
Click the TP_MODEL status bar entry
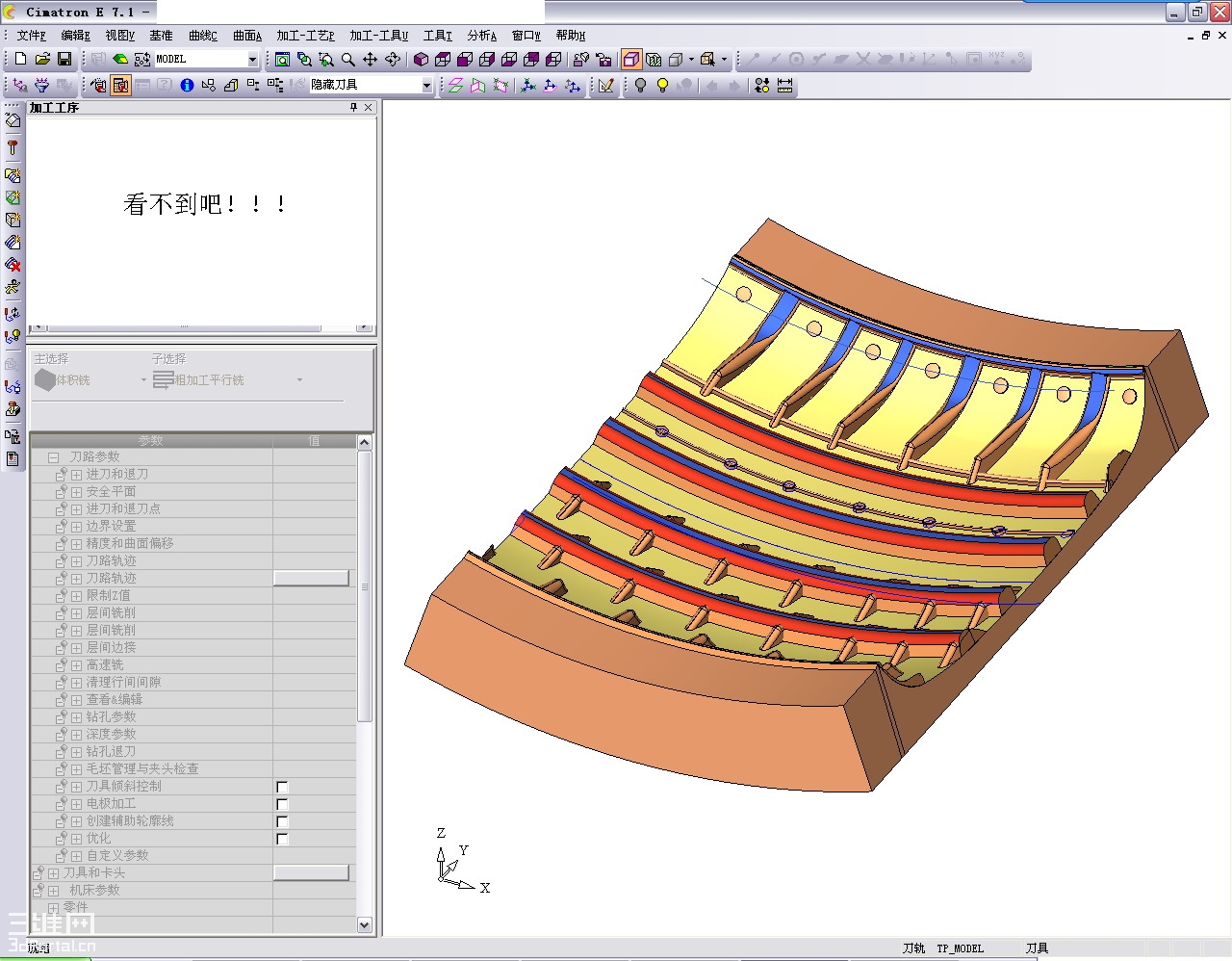pyautogui.click(x=961, y=948)
